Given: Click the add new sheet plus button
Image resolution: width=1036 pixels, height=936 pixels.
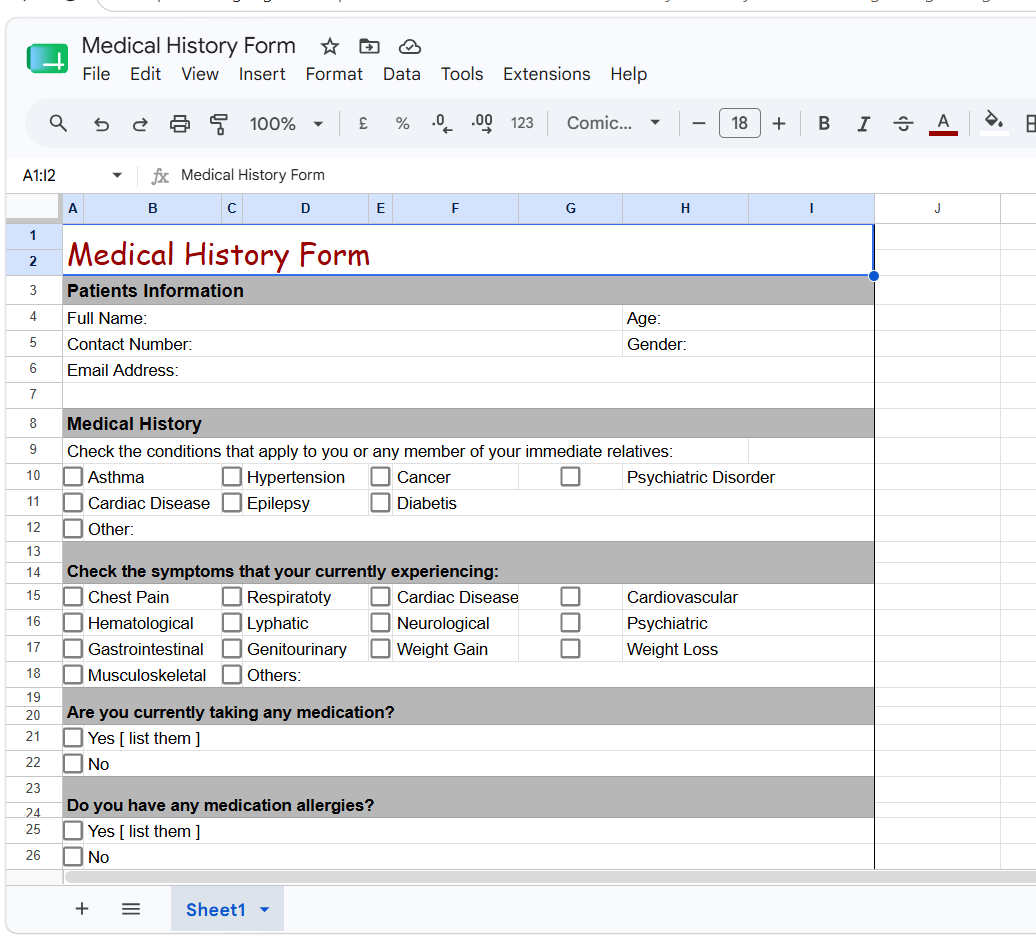Looking at the screenshot, I should [82, 909].
